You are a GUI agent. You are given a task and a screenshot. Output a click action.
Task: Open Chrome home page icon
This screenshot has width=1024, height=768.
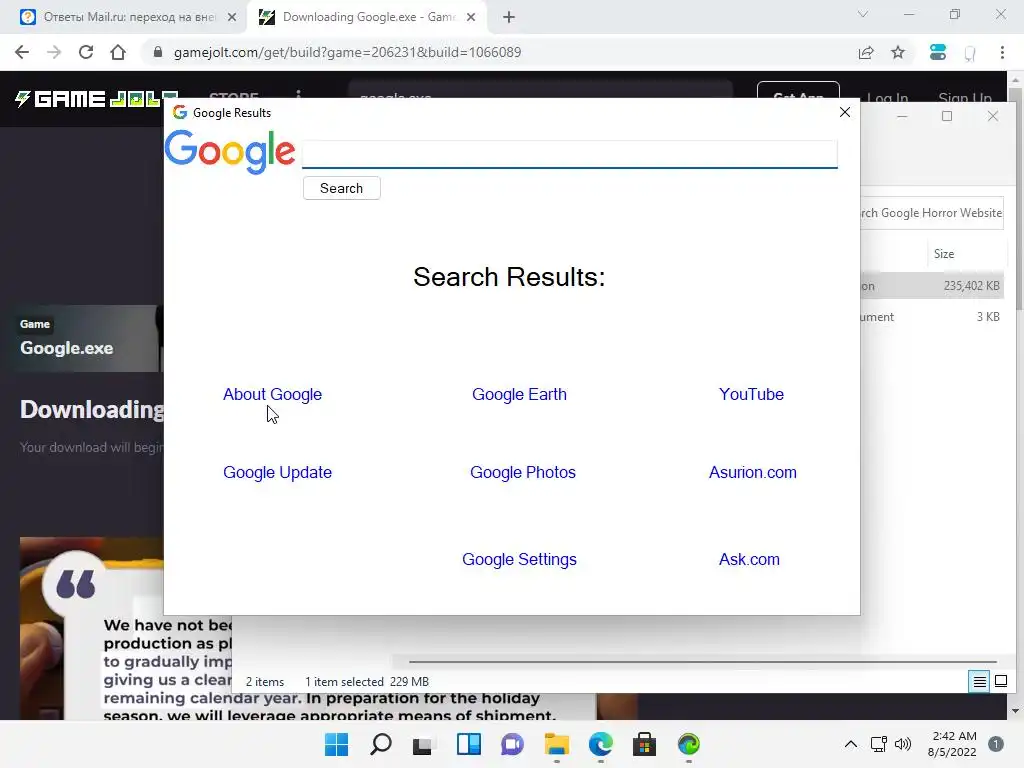pyautogui.click(x=118, y=52)
